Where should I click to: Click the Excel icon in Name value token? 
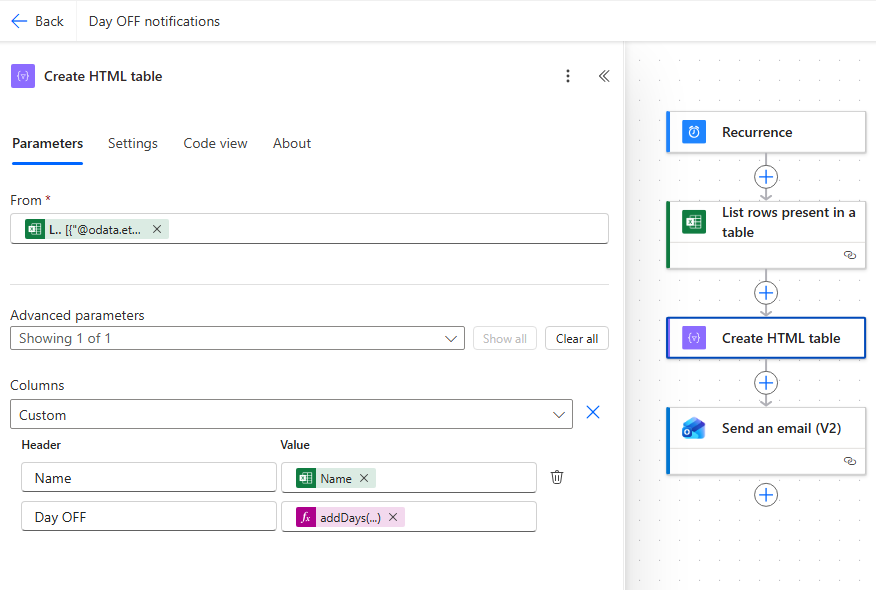(306, 478)
